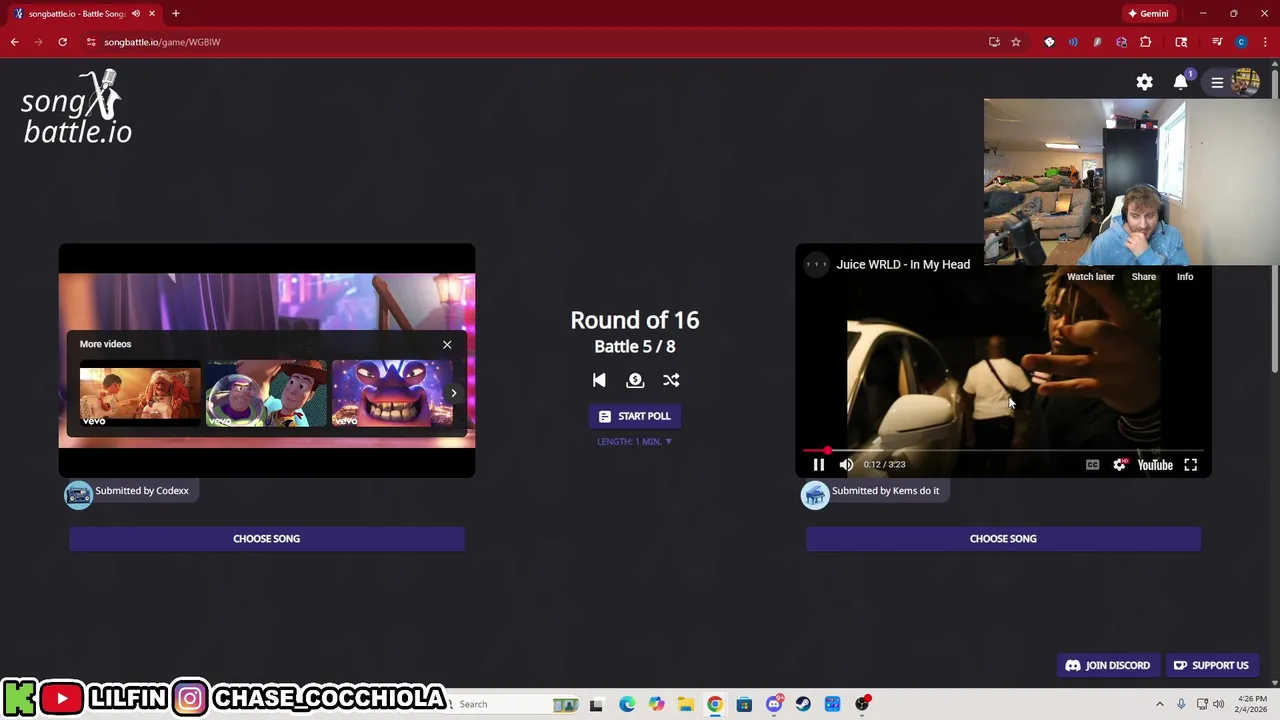Open taskbar clock and date
Screen dimensions: 1280x720
pos(1252,704)
